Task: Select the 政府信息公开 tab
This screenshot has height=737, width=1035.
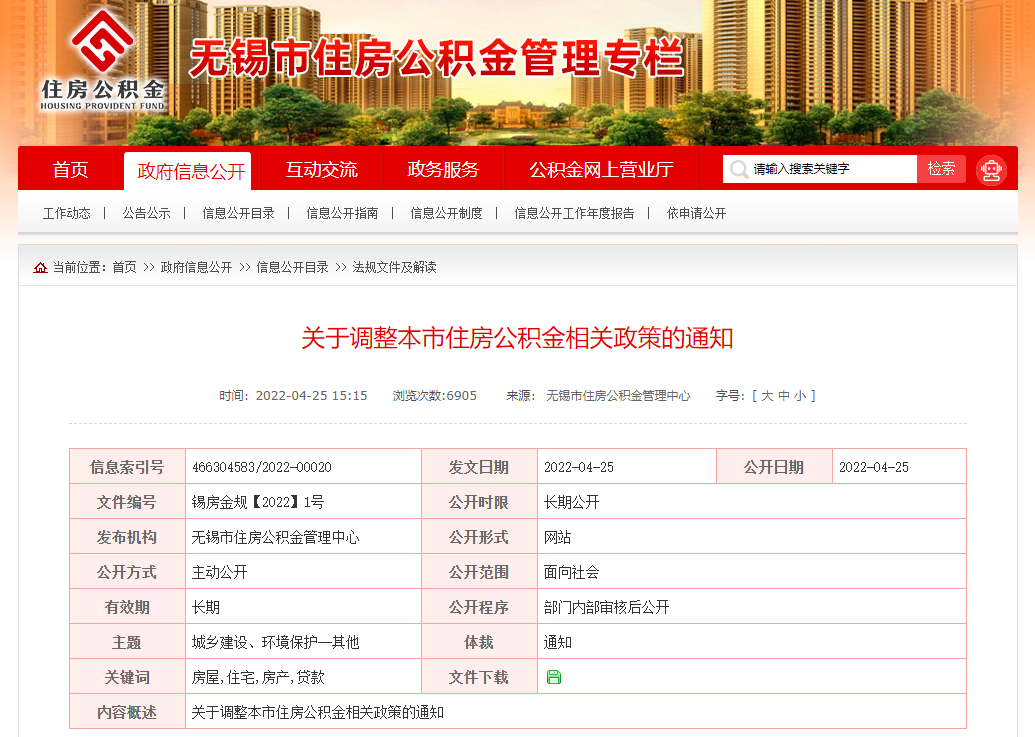Action: pos(188,169)
